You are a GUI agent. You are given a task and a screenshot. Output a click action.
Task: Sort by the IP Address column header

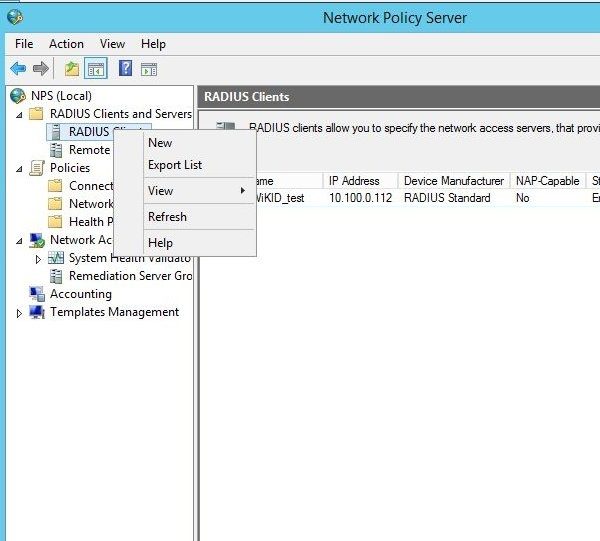[x=360, y=181]
